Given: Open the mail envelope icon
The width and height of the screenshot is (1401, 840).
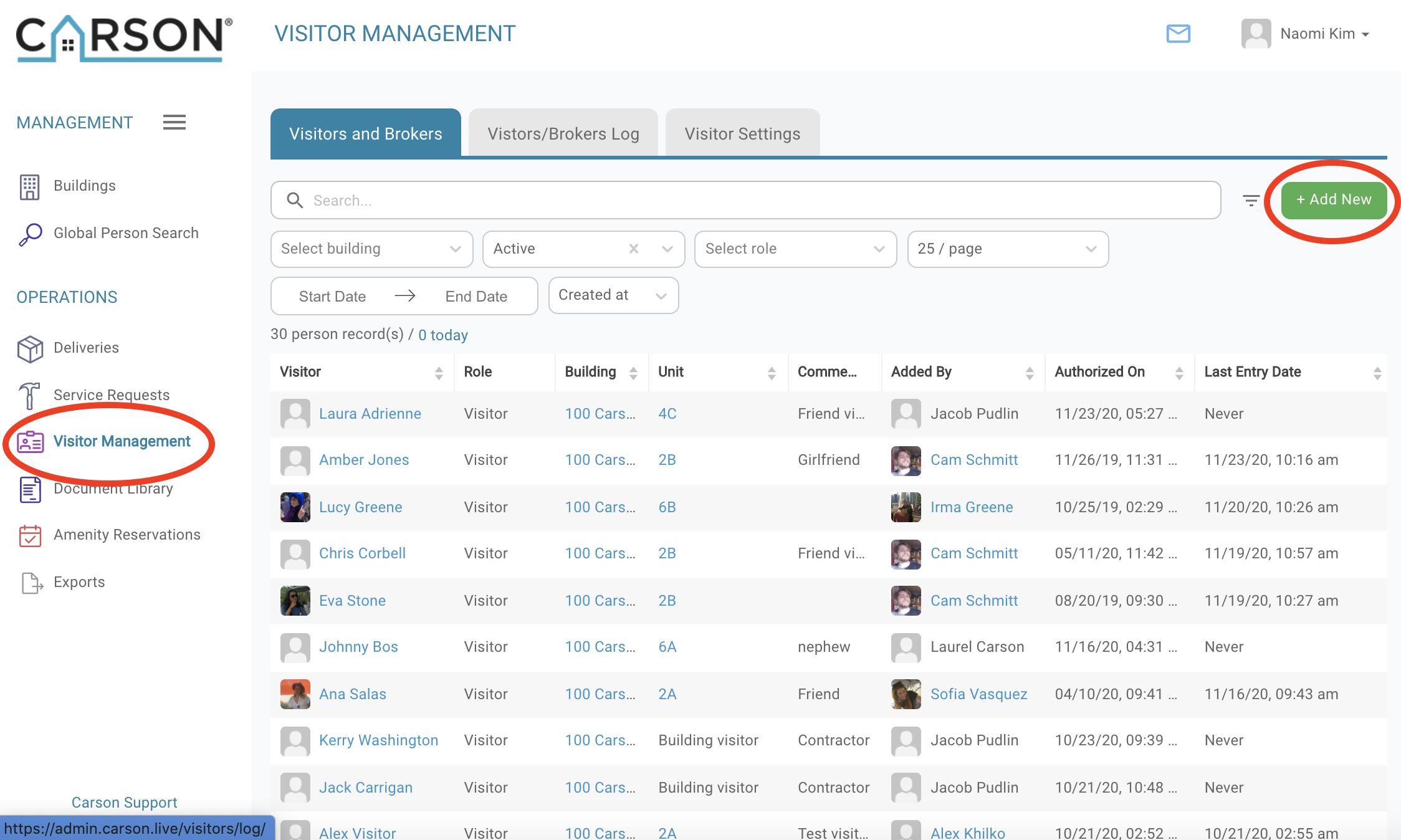Looking at the screenshot, I should pyautogui.click(x=1178, y=34).
